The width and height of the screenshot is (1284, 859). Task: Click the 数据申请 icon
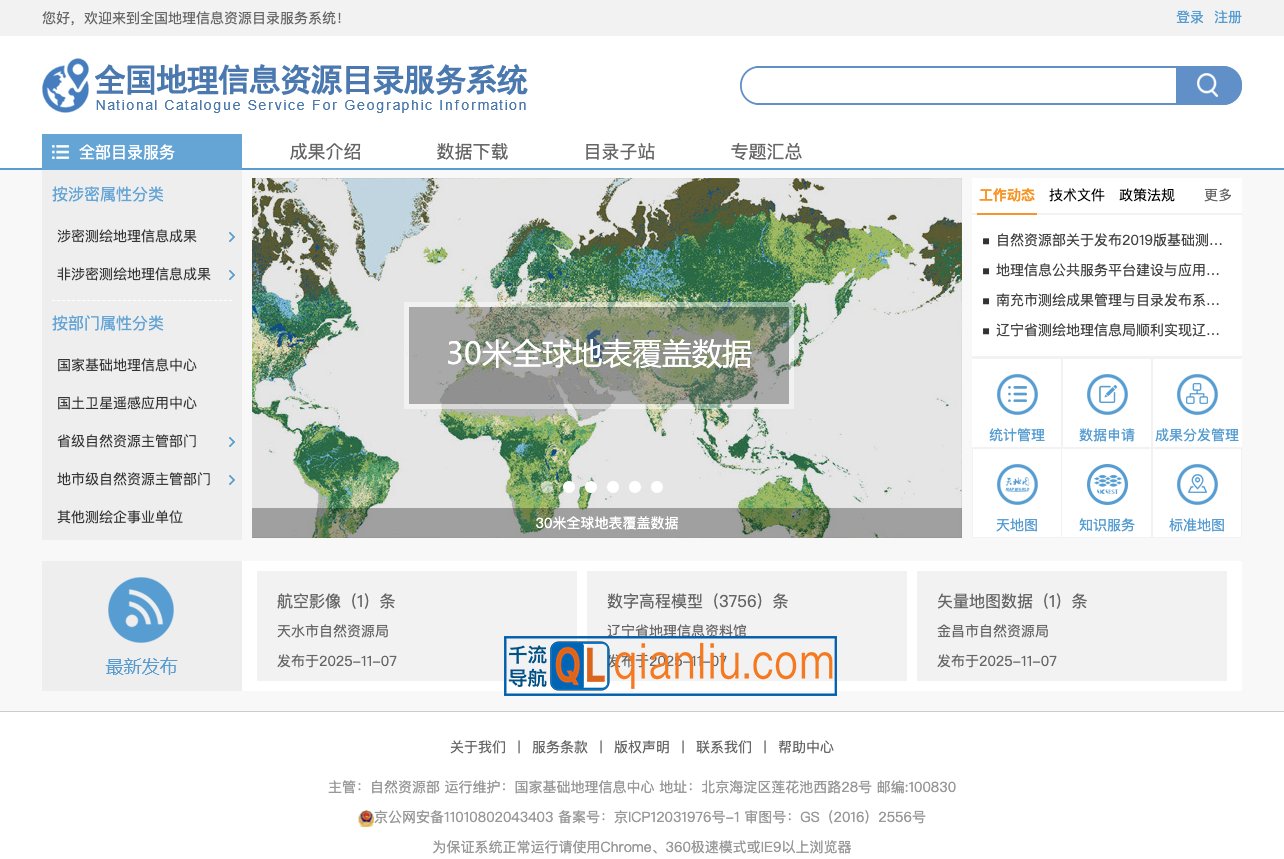coord(1106,396)
